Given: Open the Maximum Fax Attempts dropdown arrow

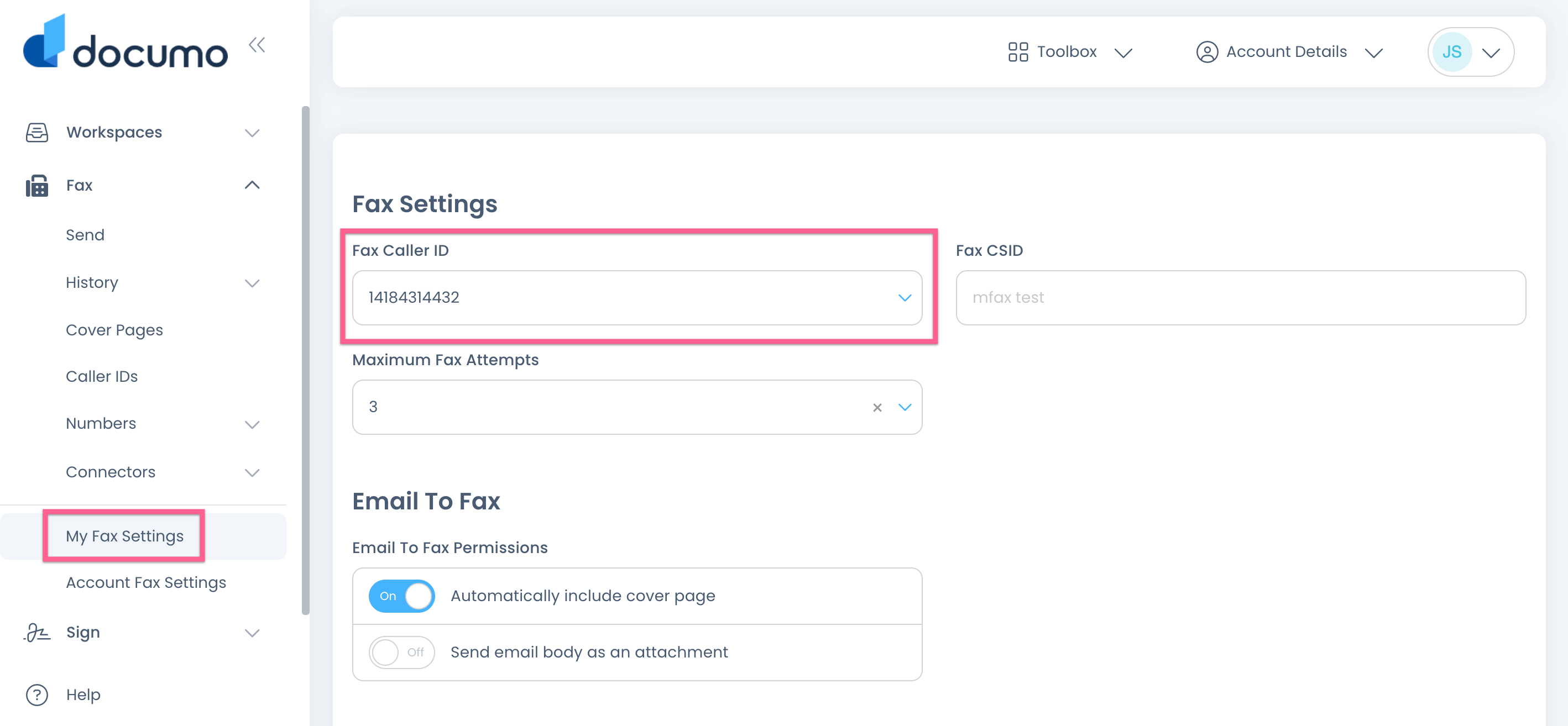Looking at the screenshot, I should pyautogui.click(x=905, y=407).
